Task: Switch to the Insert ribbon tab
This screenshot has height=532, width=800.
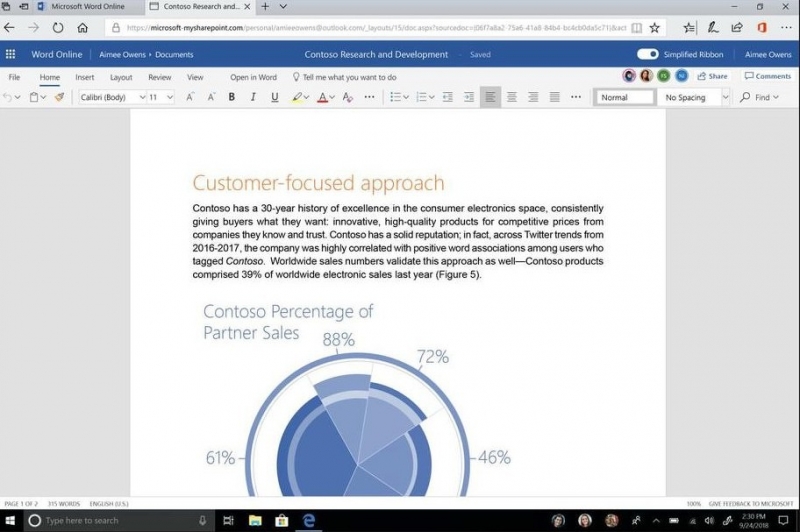Action: coord(84,77)
